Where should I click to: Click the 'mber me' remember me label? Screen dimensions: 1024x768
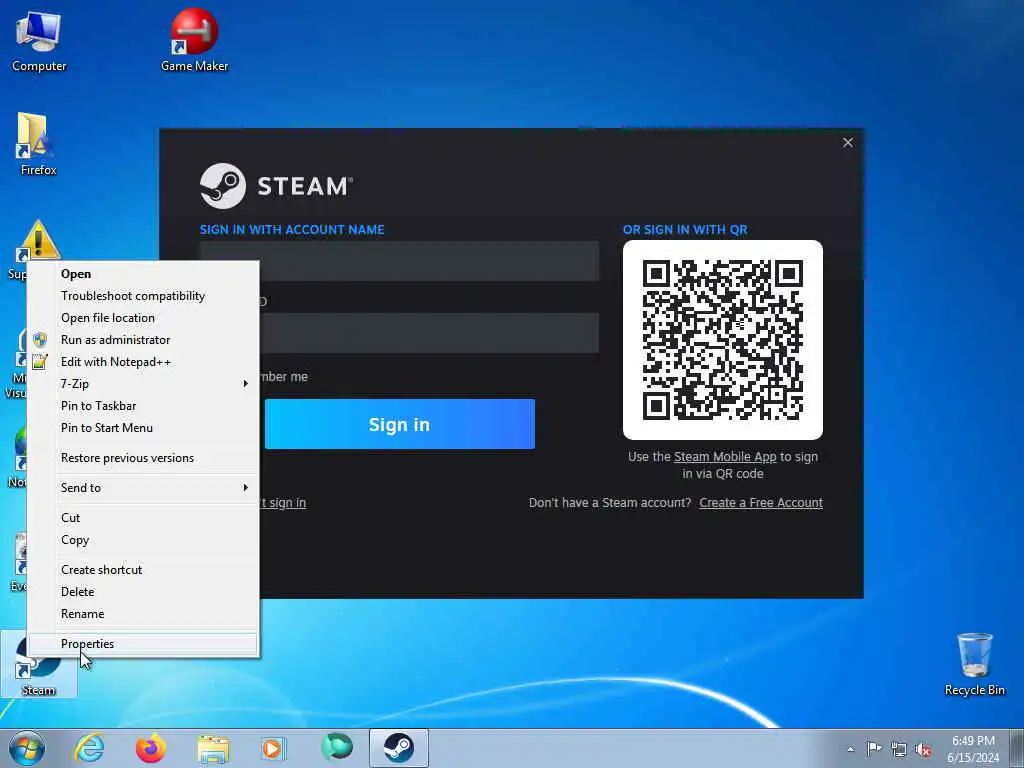(x=284, y=377)
